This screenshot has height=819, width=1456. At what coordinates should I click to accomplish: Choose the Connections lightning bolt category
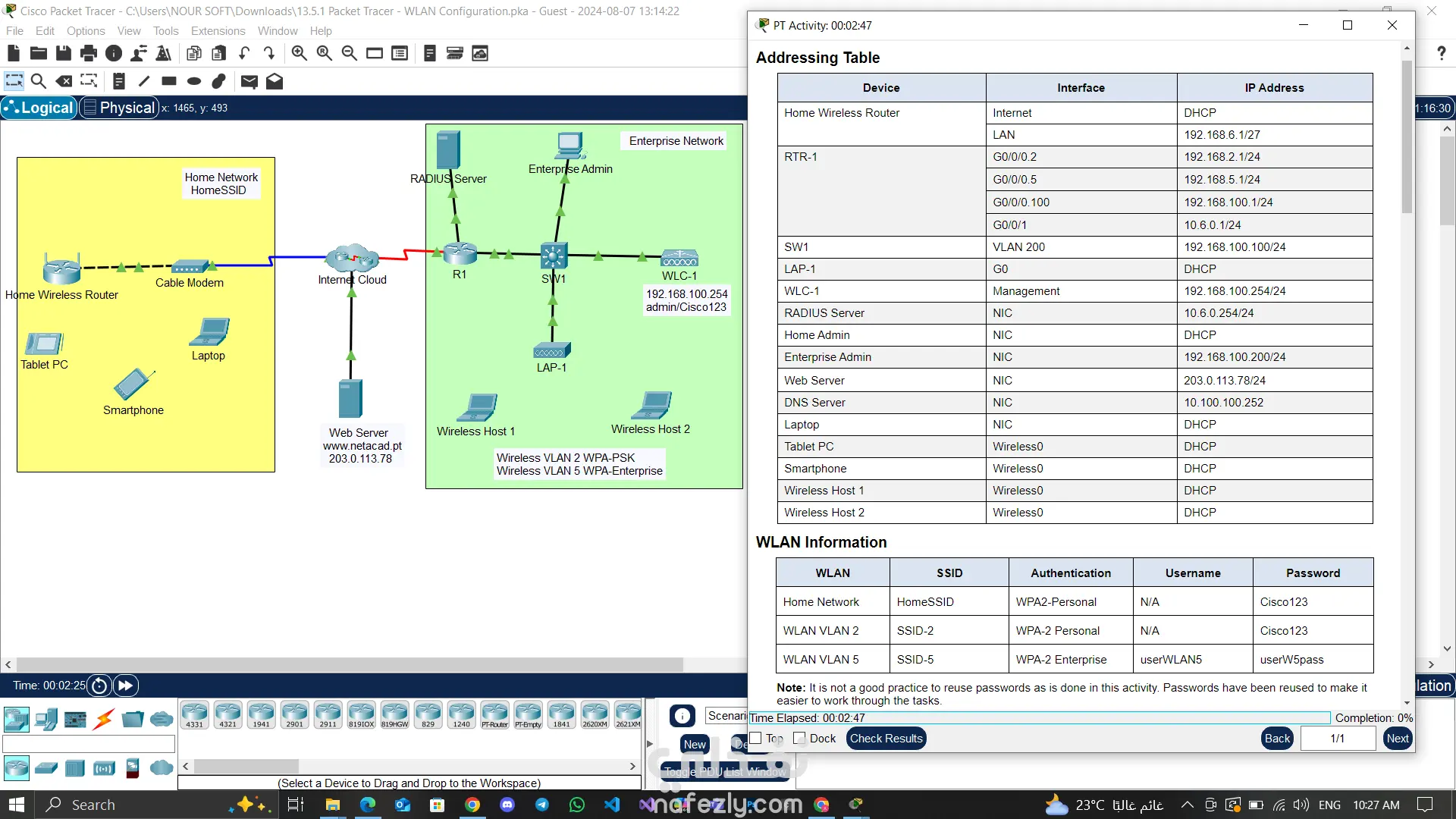pyautogui.click(x=104, y=719)
